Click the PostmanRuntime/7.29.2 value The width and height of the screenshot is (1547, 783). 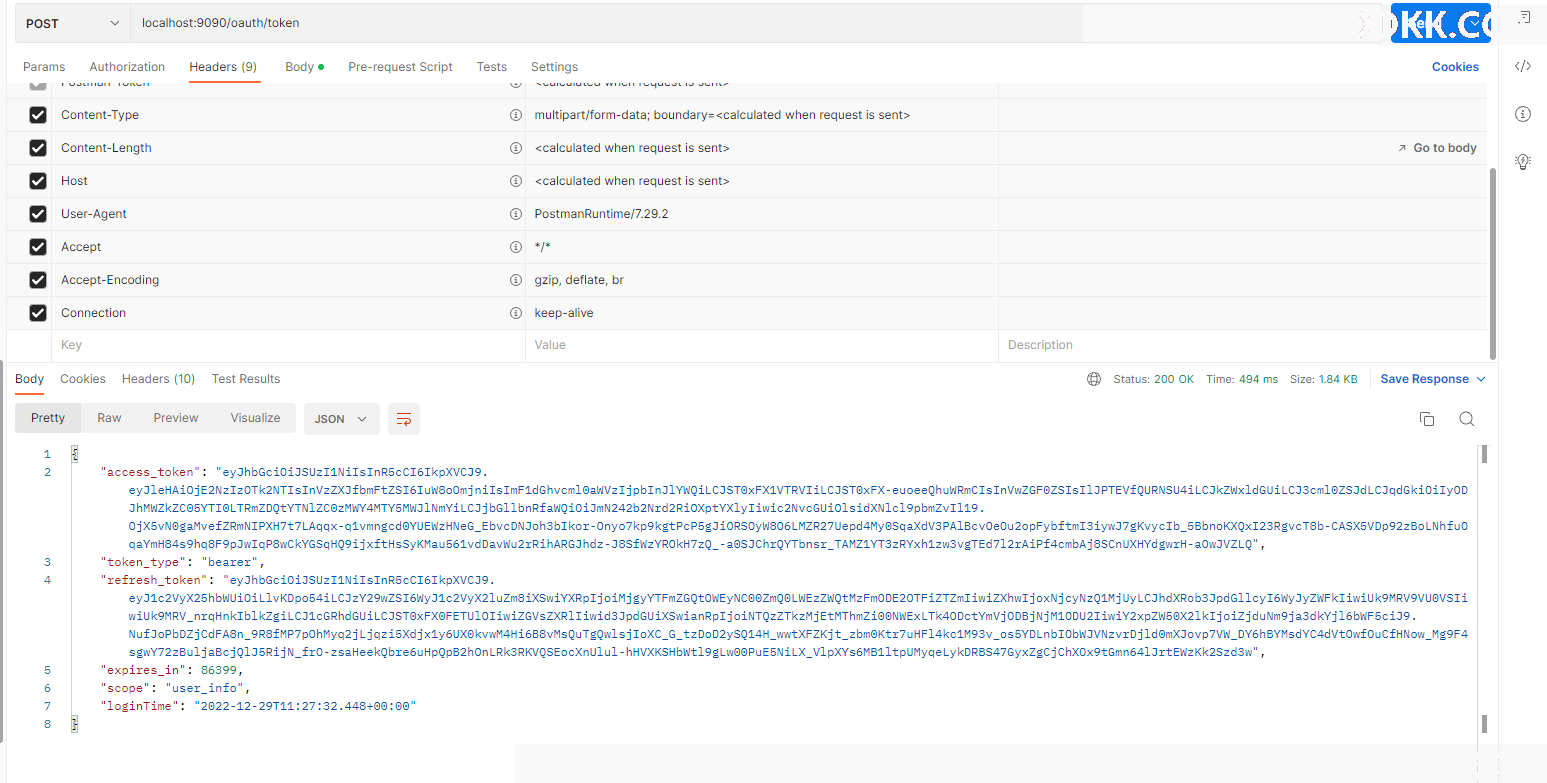[x=601, y=214]
